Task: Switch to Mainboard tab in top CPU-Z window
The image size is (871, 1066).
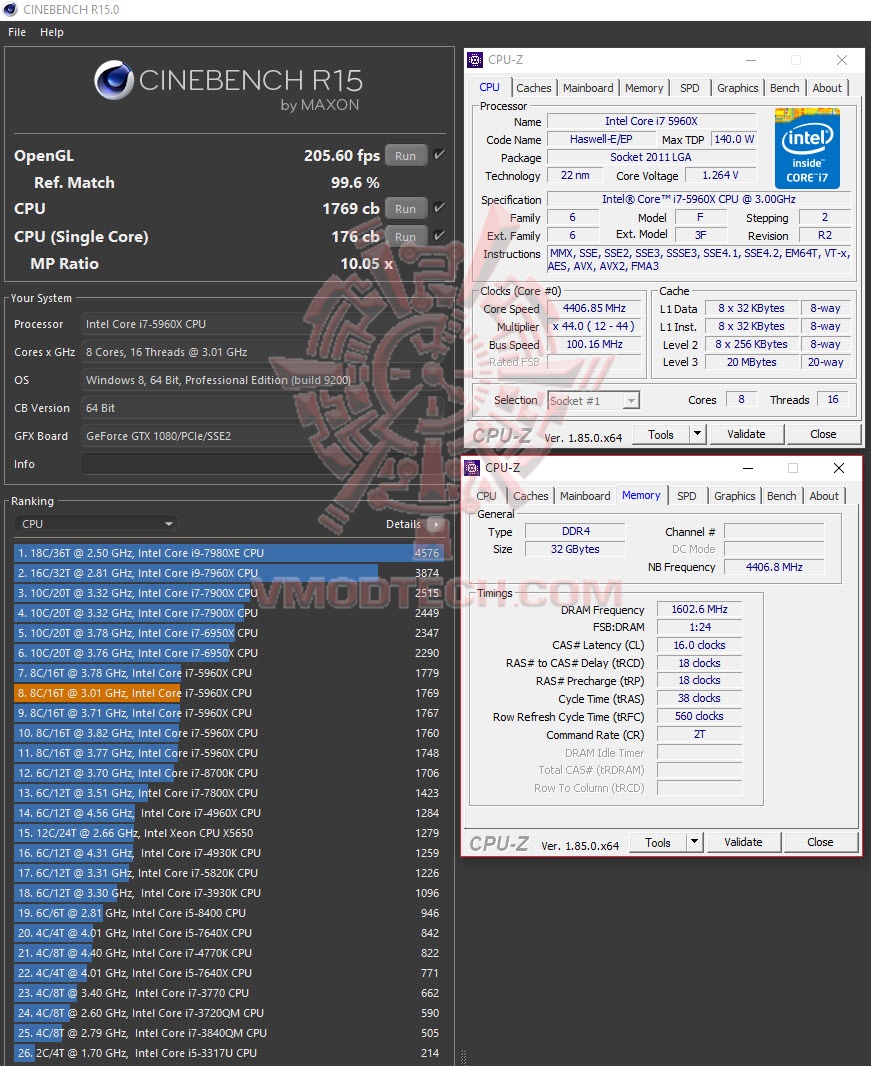Action: point(588,88)
